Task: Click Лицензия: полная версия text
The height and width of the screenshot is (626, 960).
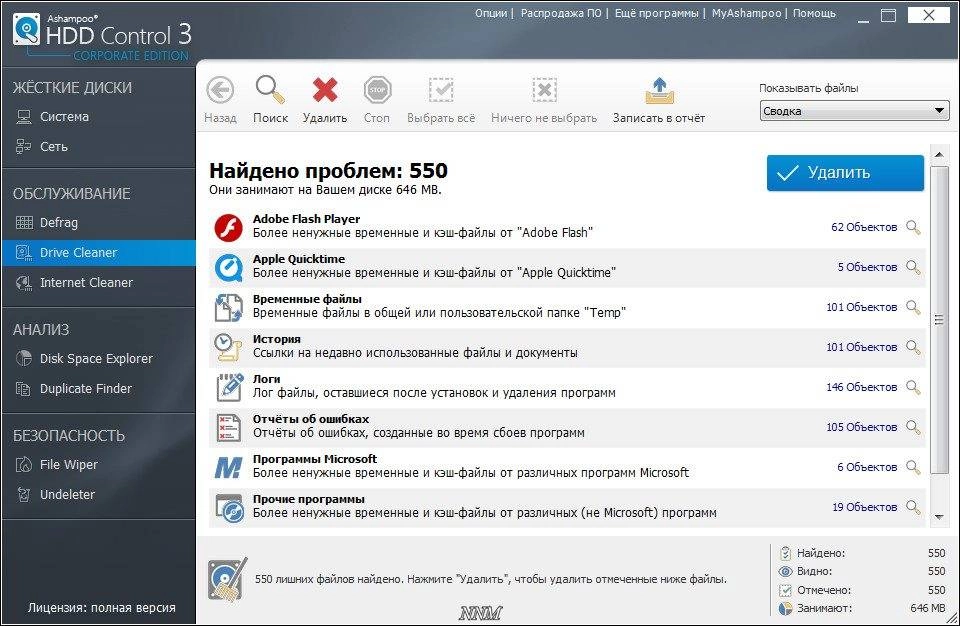Action: 102,608
